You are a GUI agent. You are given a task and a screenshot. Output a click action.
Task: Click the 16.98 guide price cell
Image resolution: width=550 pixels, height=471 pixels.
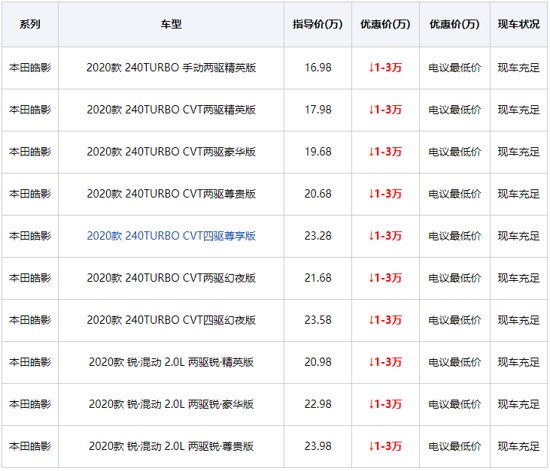pos(318,67)
